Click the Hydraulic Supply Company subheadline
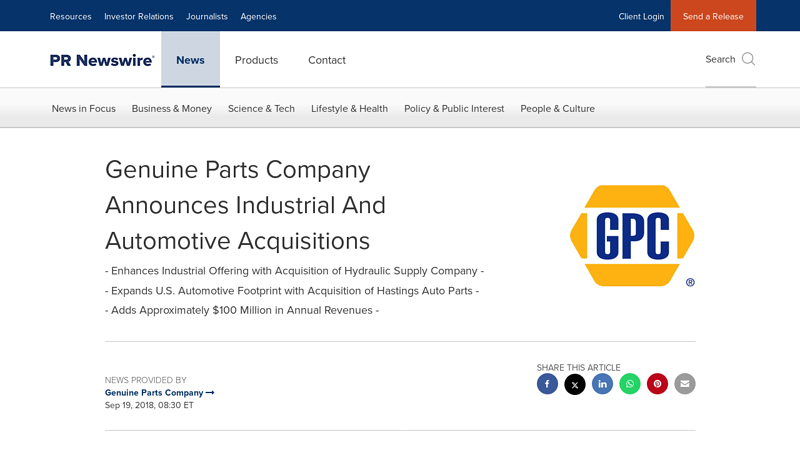 point(294,271)
